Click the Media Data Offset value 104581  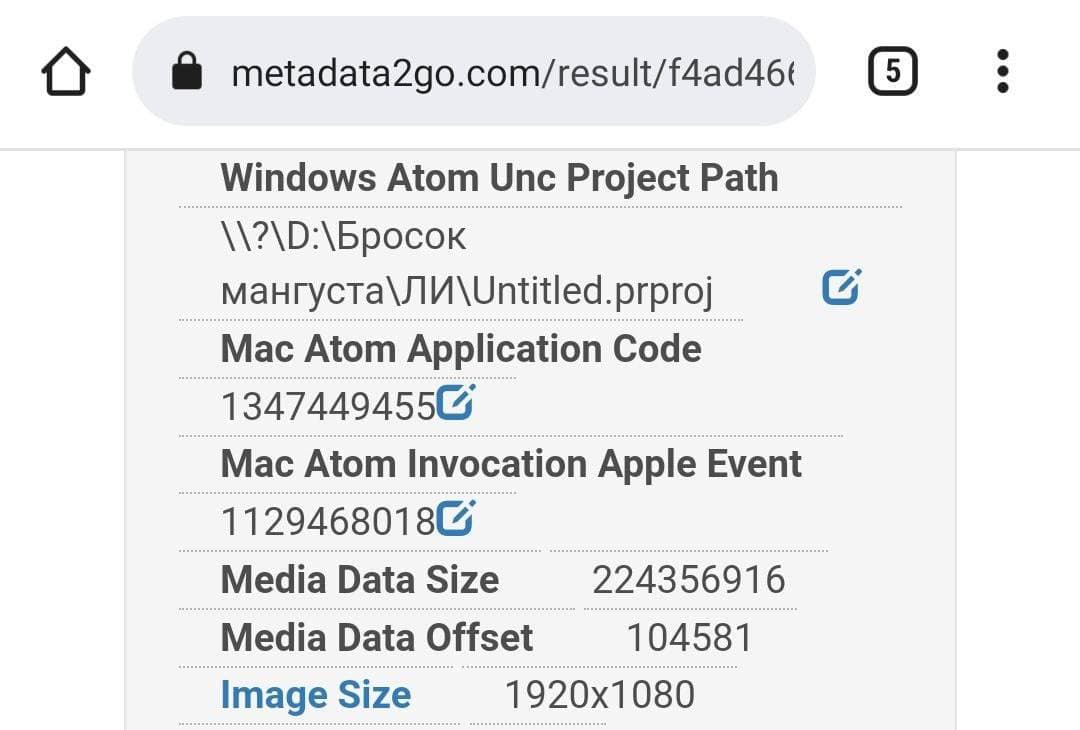tap(689, 638)
